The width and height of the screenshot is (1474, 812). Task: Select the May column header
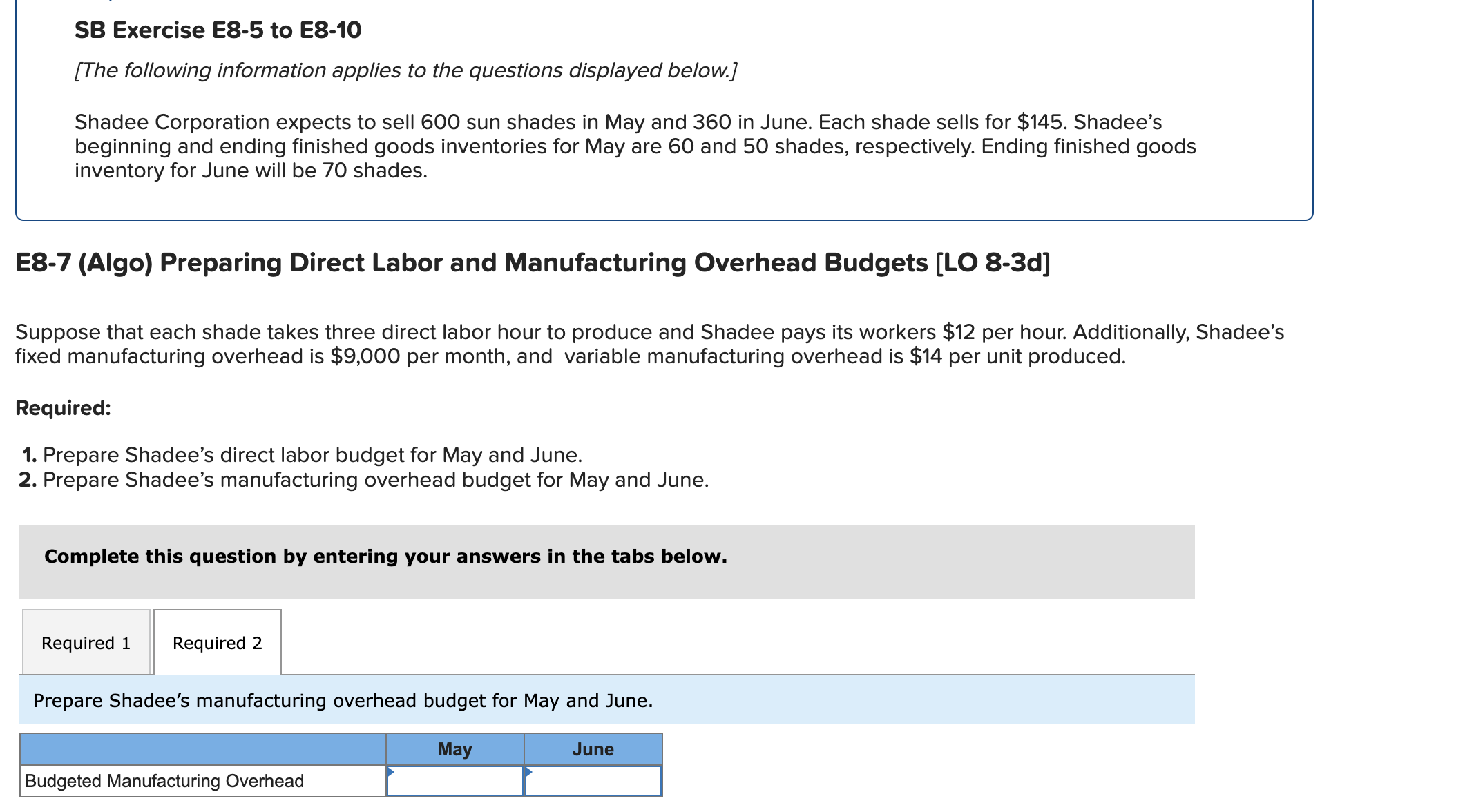pos(454,748)
